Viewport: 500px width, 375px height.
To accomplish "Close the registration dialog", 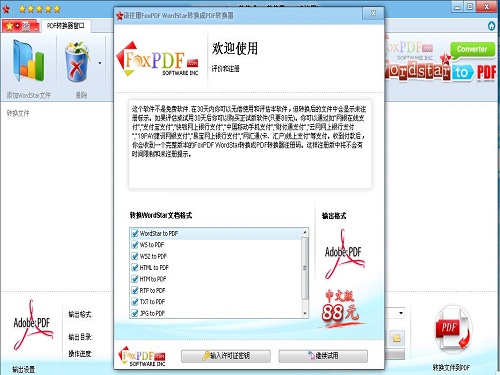I will [x=373, y=13].
